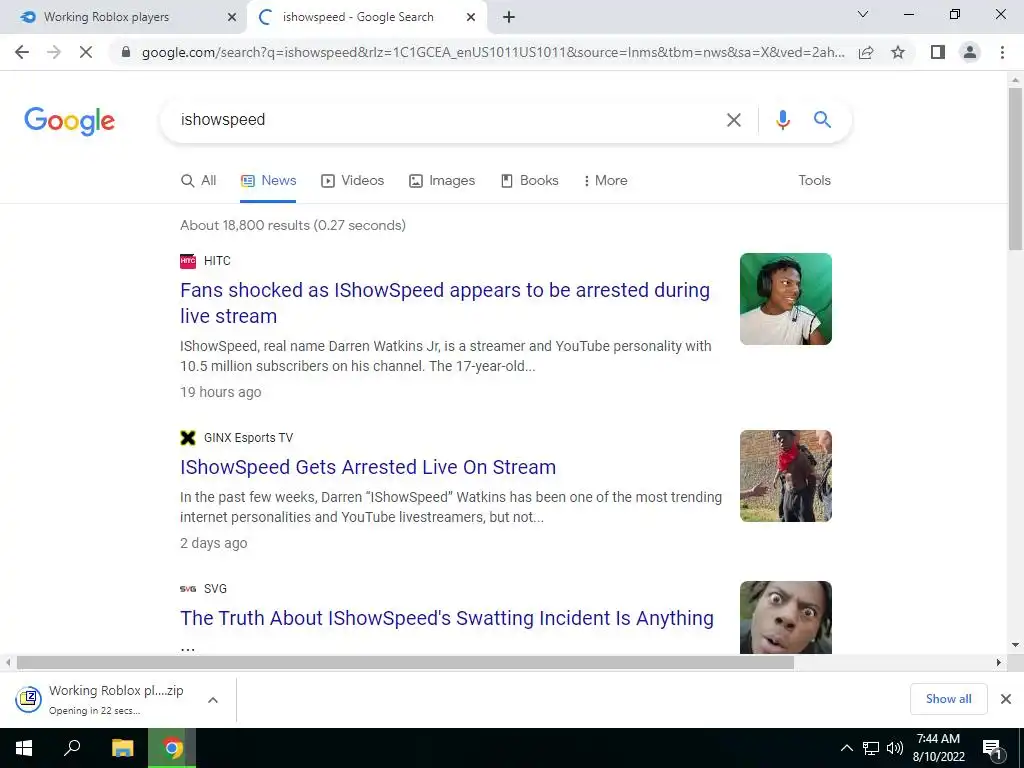
Task: Bookmark this page with star icon
Action: (x=898, y=52)
